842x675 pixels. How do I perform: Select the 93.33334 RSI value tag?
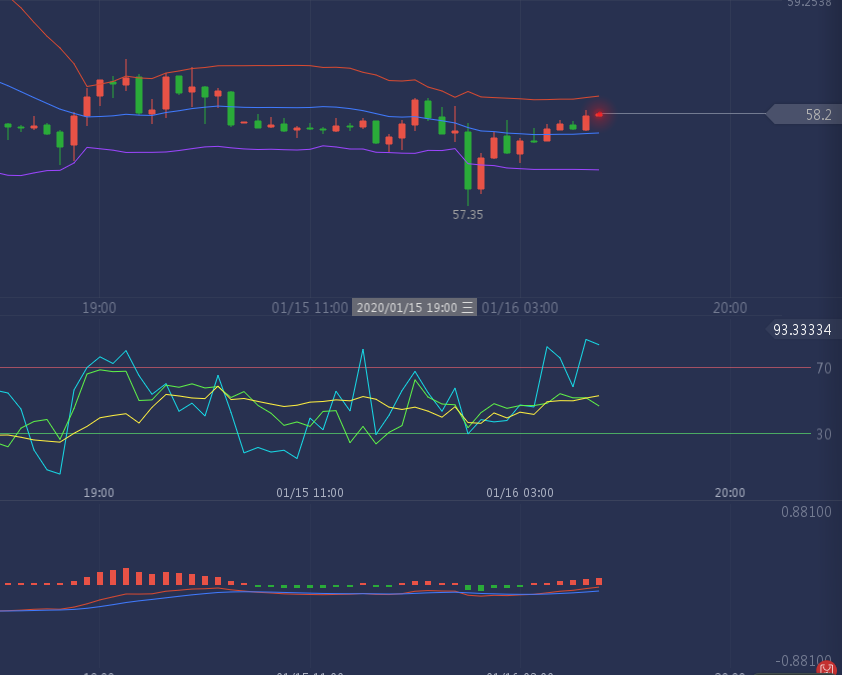pos(803,330)
